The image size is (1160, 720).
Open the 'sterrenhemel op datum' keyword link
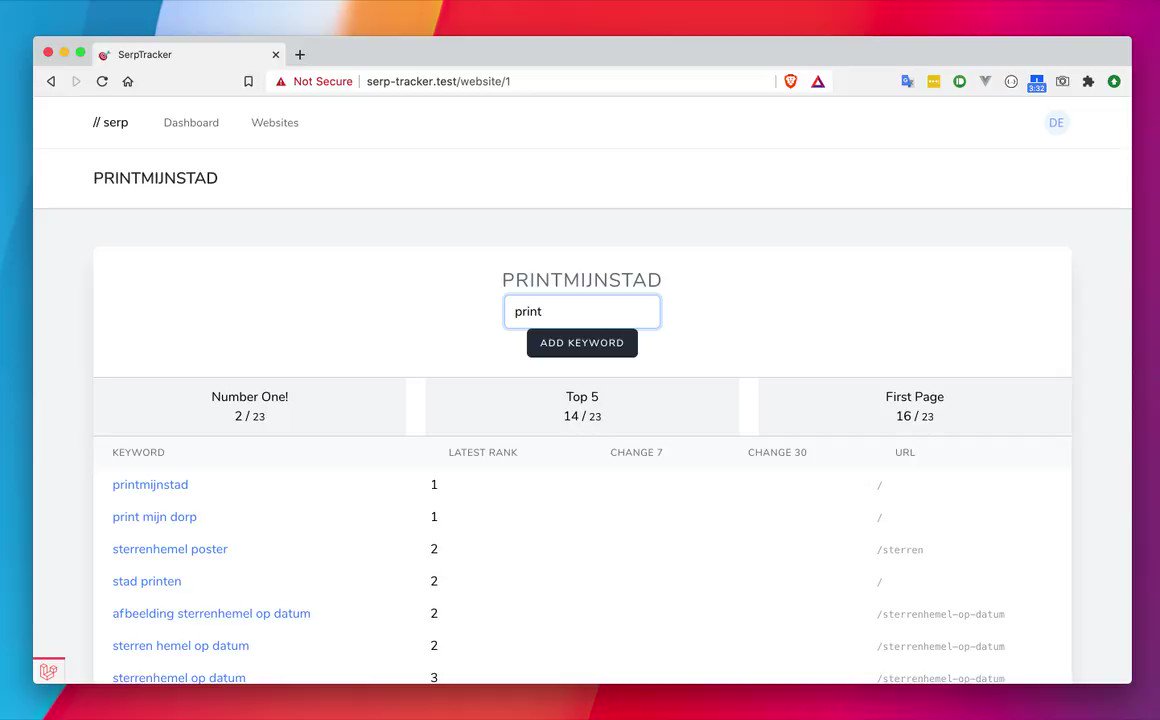pos(179,677)
